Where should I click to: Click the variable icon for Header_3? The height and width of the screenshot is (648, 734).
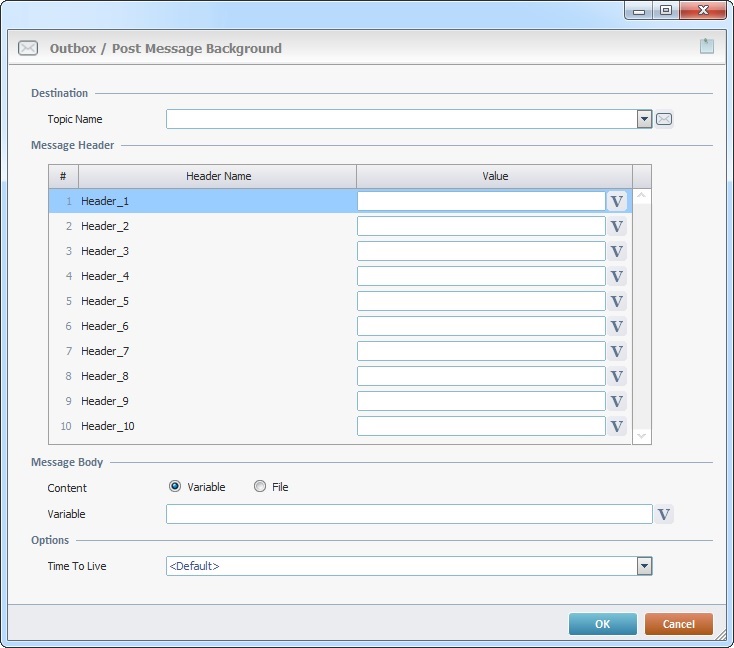click(x=617, y=251)
